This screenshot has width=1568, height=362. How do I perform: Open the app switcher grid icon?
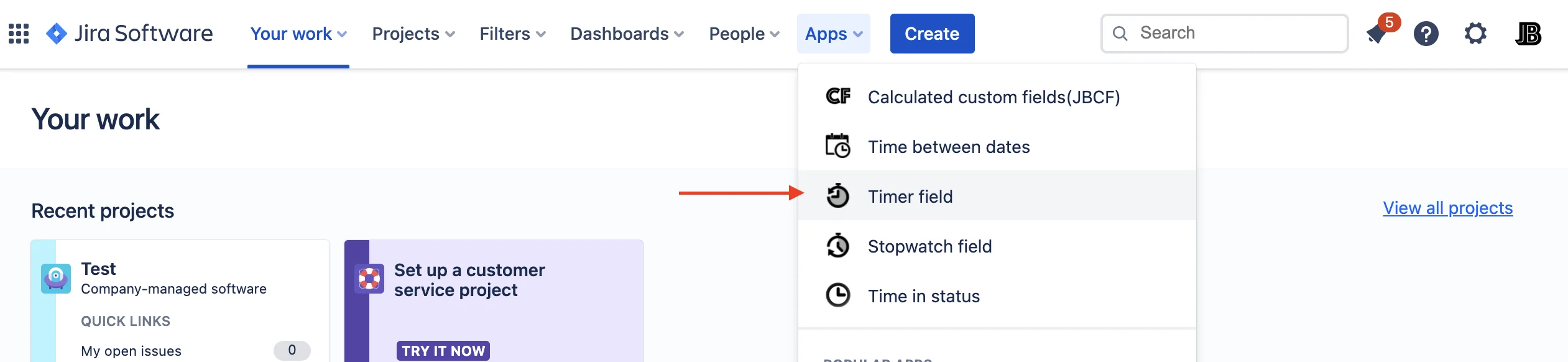click(19, 34)
